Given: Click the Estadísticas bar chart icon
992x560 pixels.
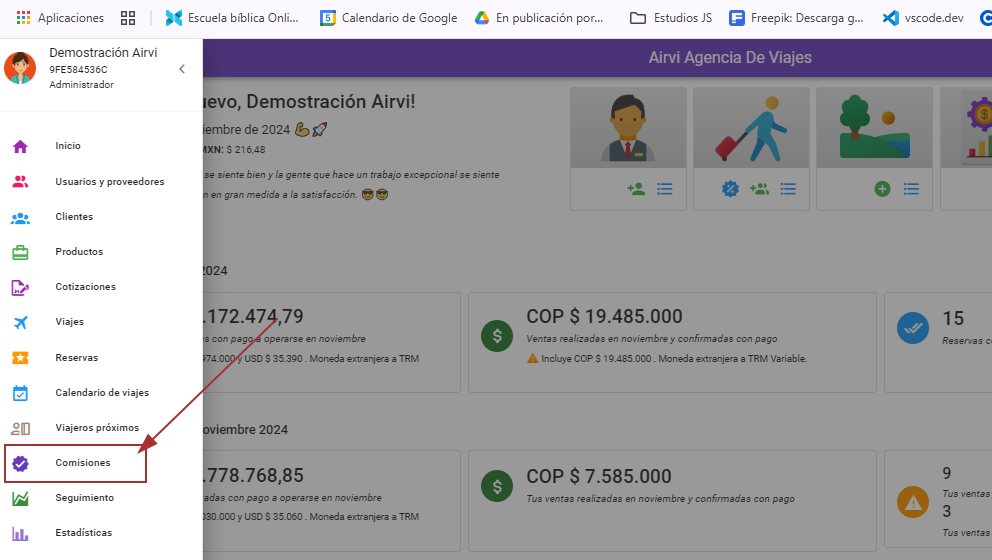Looking at the screenshot, I should click(x=20, y=533).
